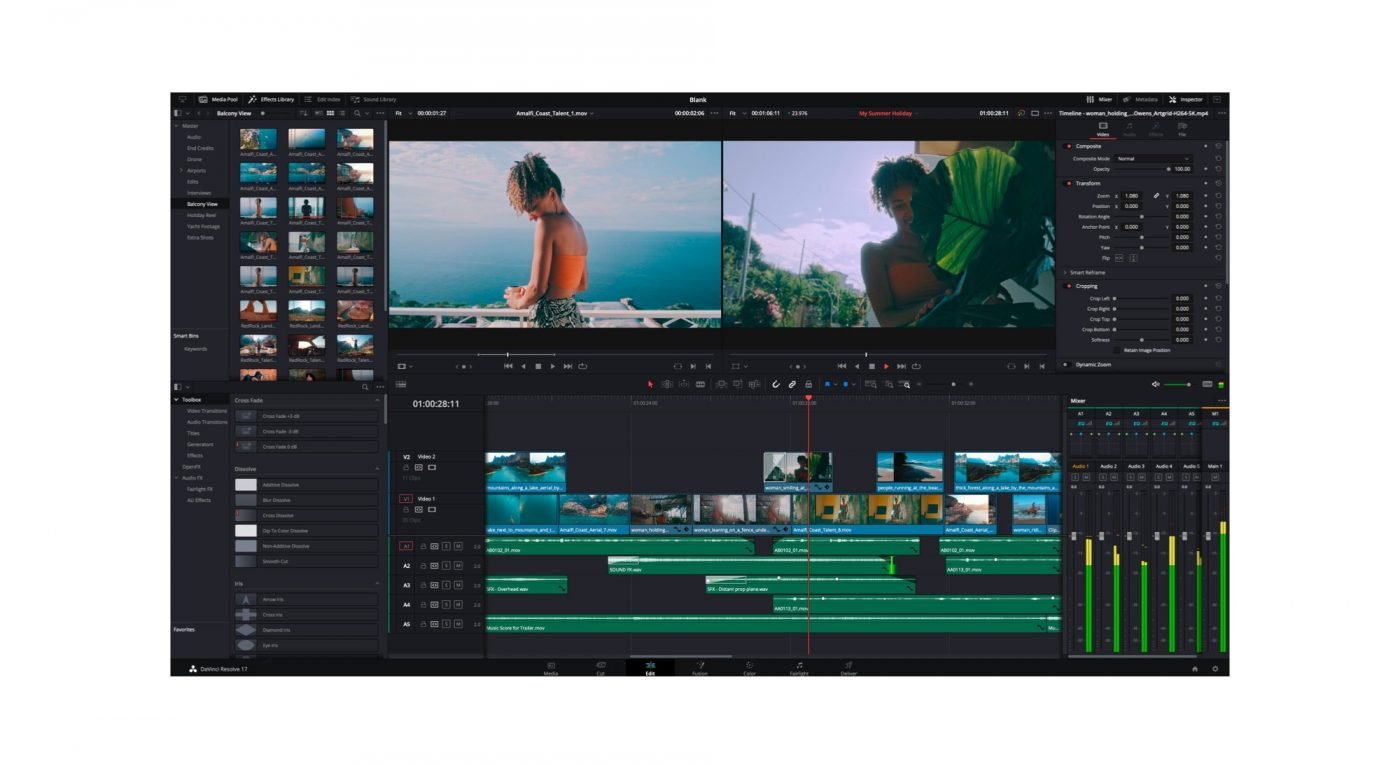1400x766 pixels.
Task: Open project settings gear icon
Action: tap(1215, 669)
